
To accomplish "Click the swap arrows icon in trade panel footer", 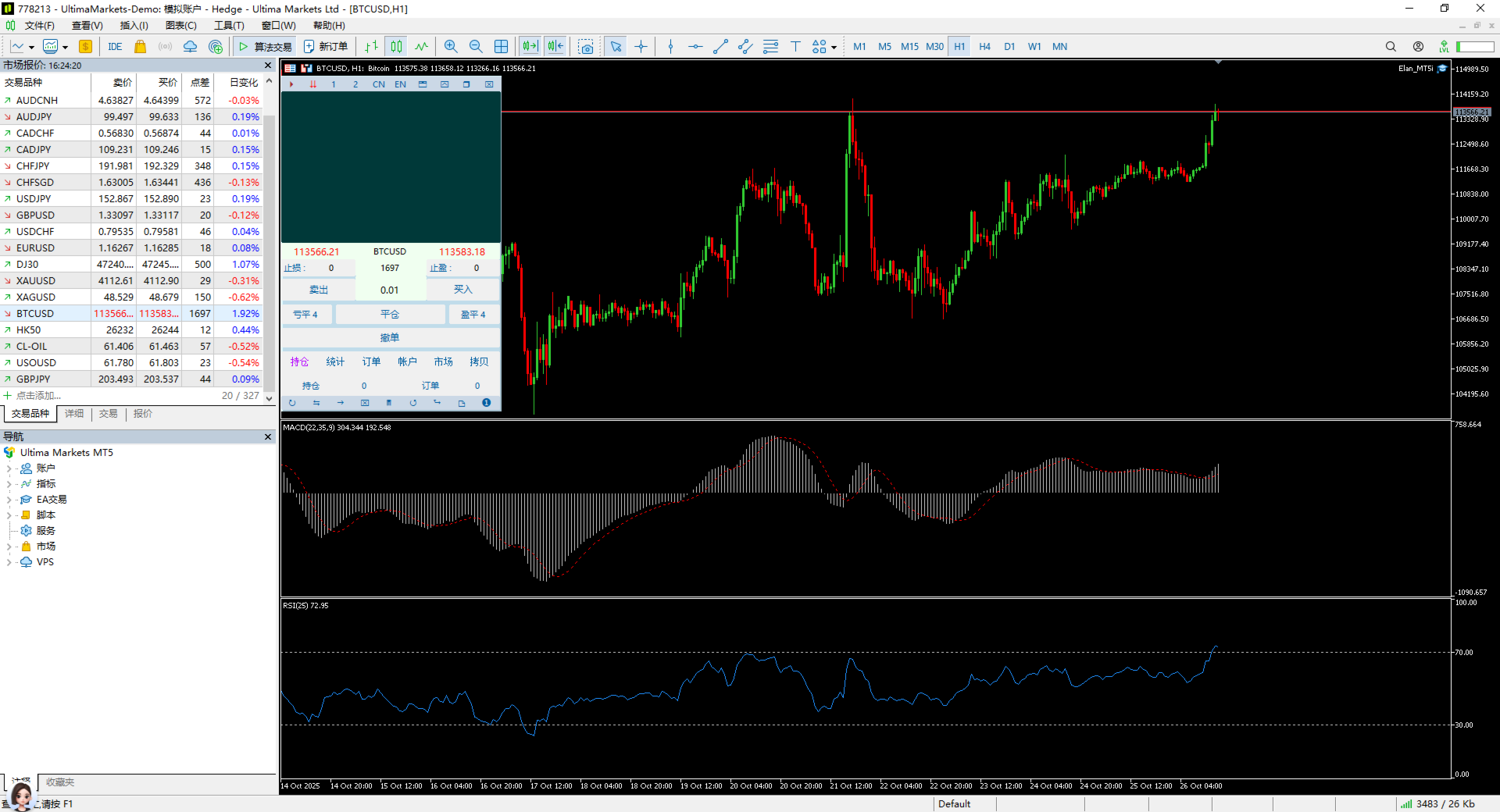I will click(x=316, y=403).
